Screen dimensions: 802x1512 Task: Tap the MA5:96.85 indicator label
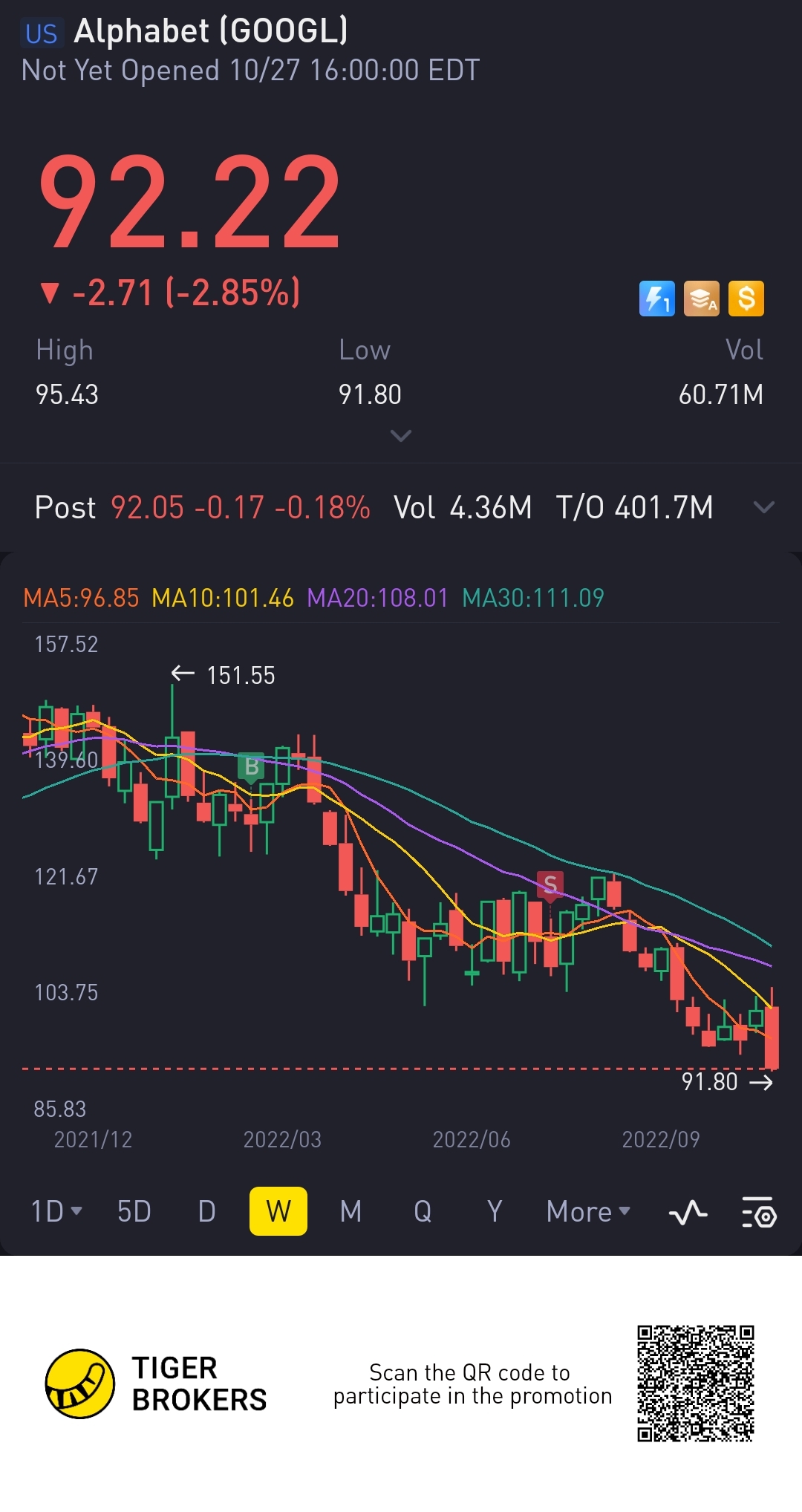[x=81, y=598]
